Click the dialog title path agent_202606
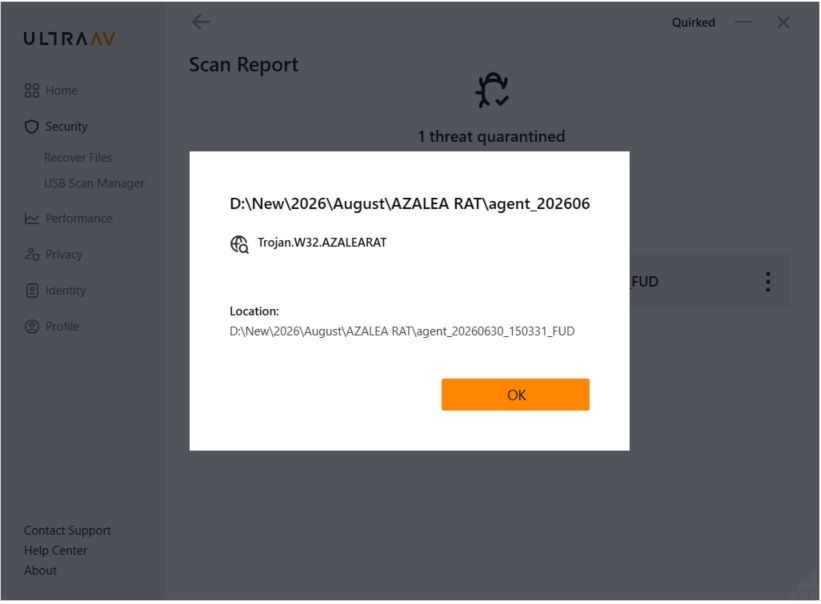 [409, 203]
